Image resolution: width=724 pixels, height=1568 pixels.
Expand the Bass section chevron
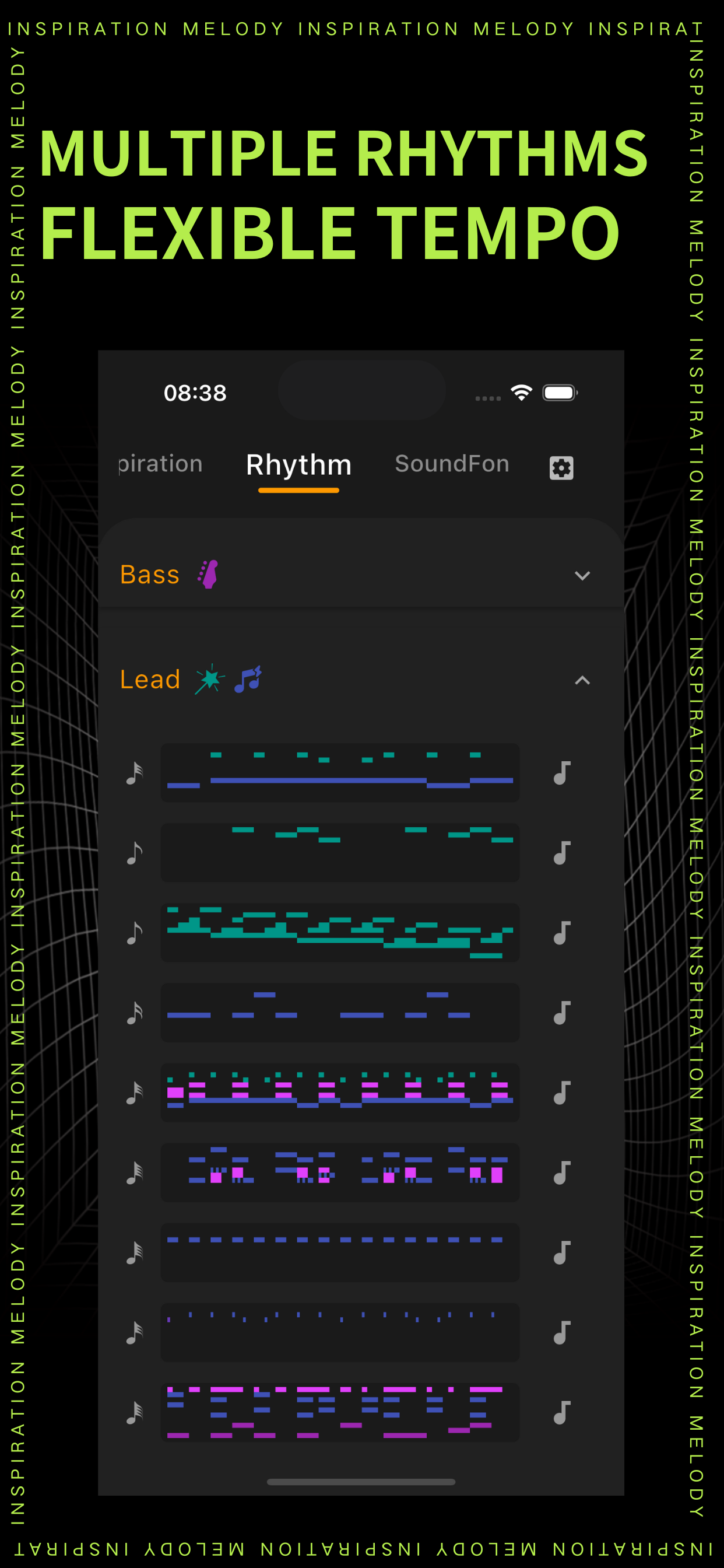(582, 576)
